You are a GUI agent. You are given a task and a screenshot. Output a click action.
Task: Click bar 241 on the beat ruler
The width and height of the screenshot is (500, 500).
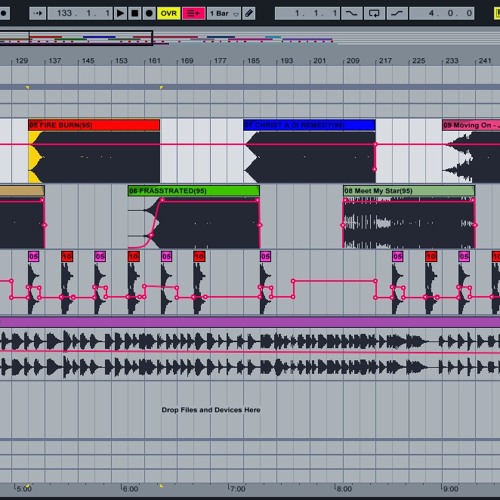pyautogui.click(x=485, y=61)
